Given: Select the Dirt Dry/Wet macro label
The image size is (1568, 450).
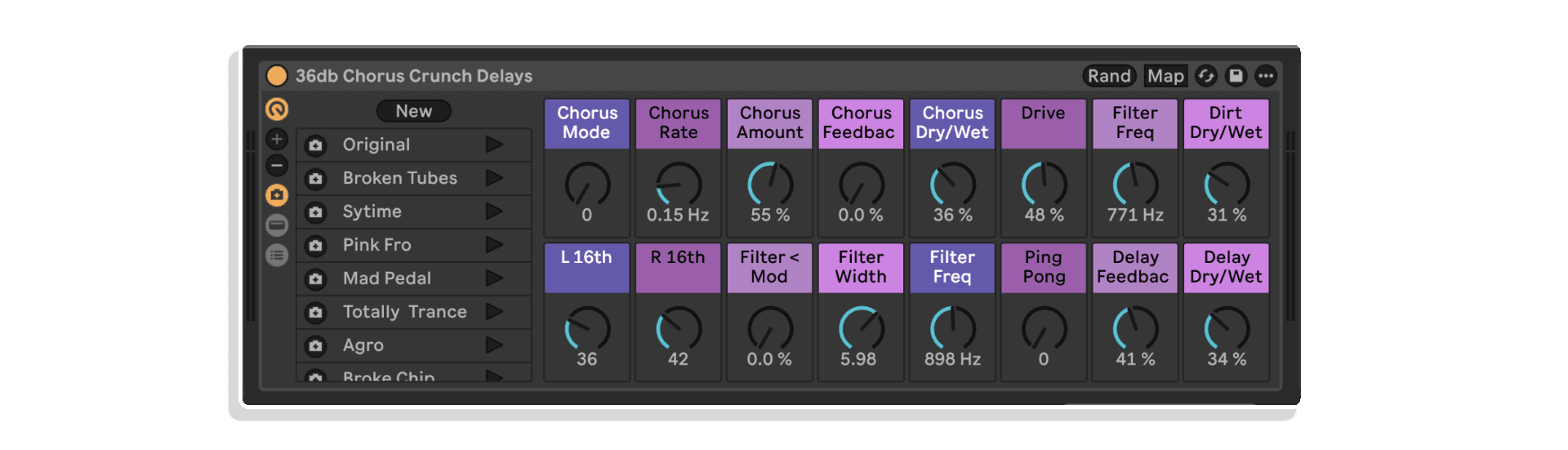Looking at the screenshot, I should 1227,123.
